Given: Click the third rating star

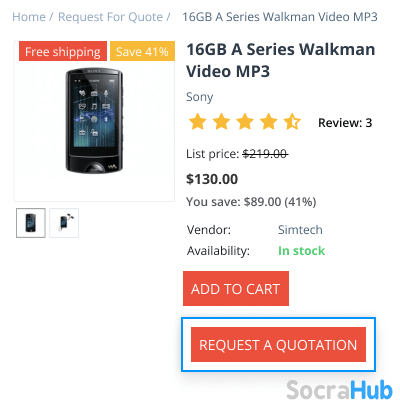Looking at the screenshot, I should (x=245, y=122).
